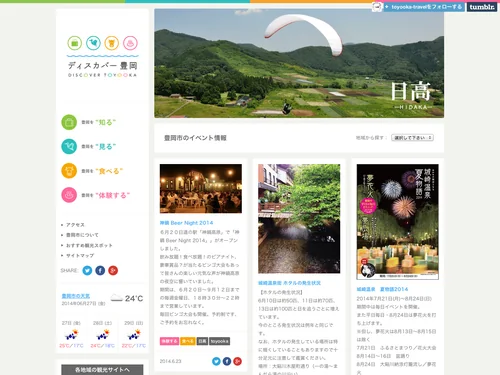500x375 pixels.
Task: Open the ホタルの発生状況 article title
Action: click(x=289, y=283)
